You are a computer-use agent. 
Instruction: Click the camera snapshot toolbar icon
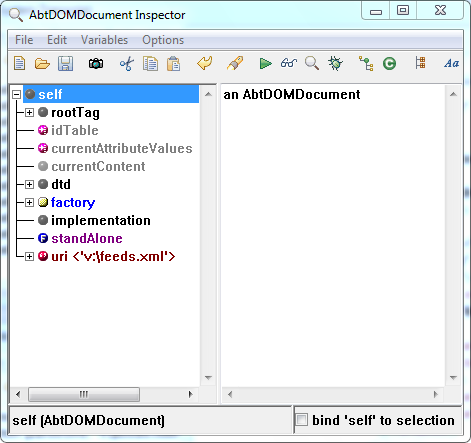pyautogui.click(x=96, y=63)
